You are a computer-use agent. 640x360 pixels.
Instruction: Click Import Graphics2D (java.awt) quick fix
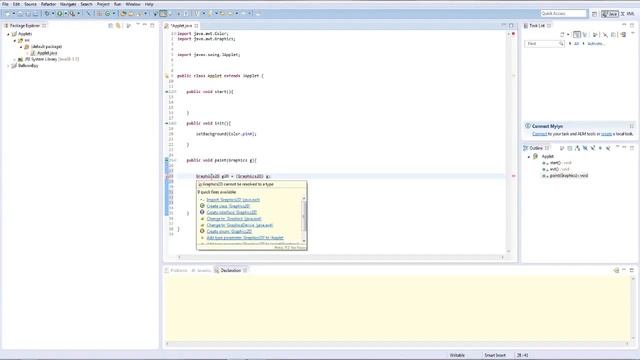pos(233,200)
